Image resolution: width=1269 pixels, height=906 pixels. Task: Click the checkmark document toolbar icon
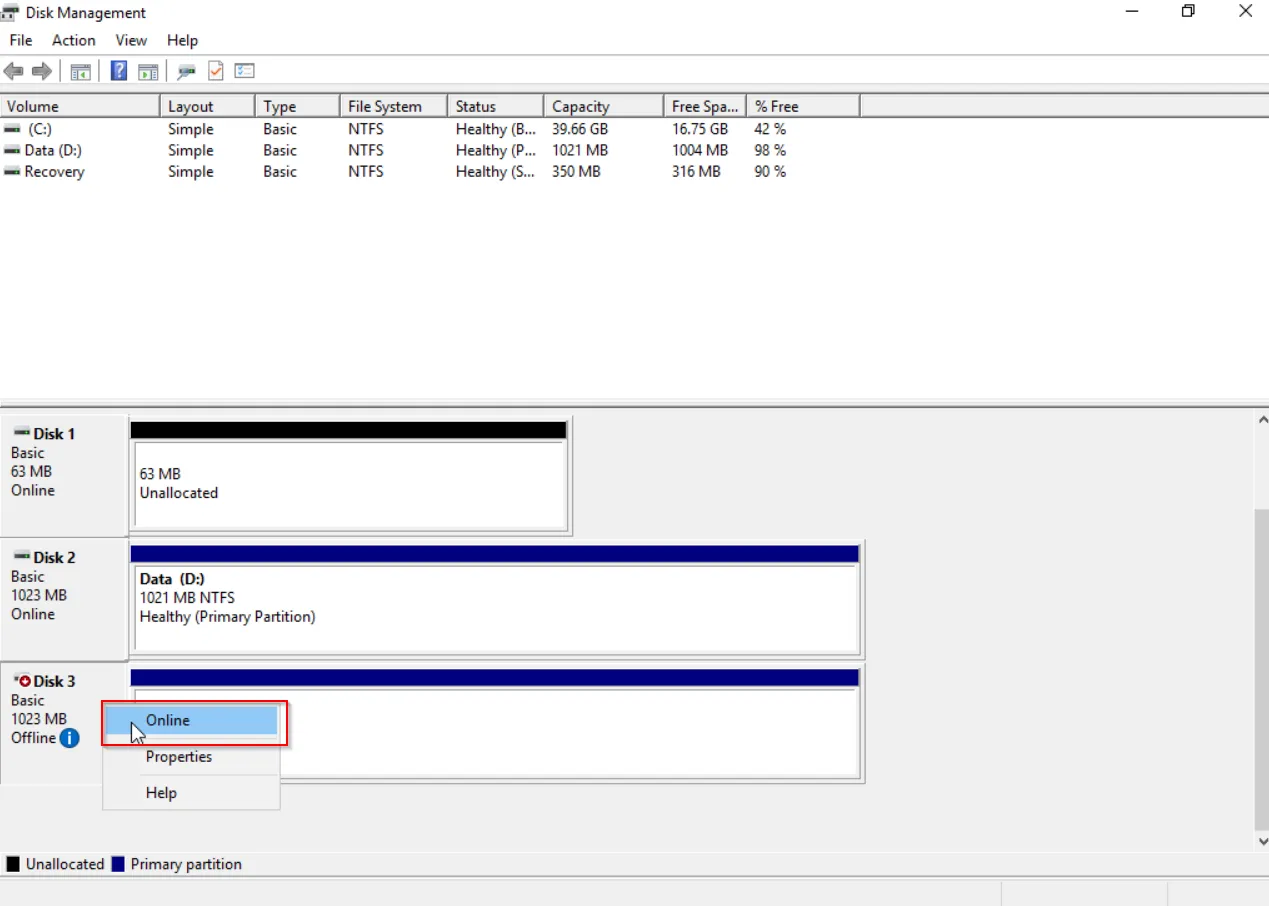pos(215,70)
